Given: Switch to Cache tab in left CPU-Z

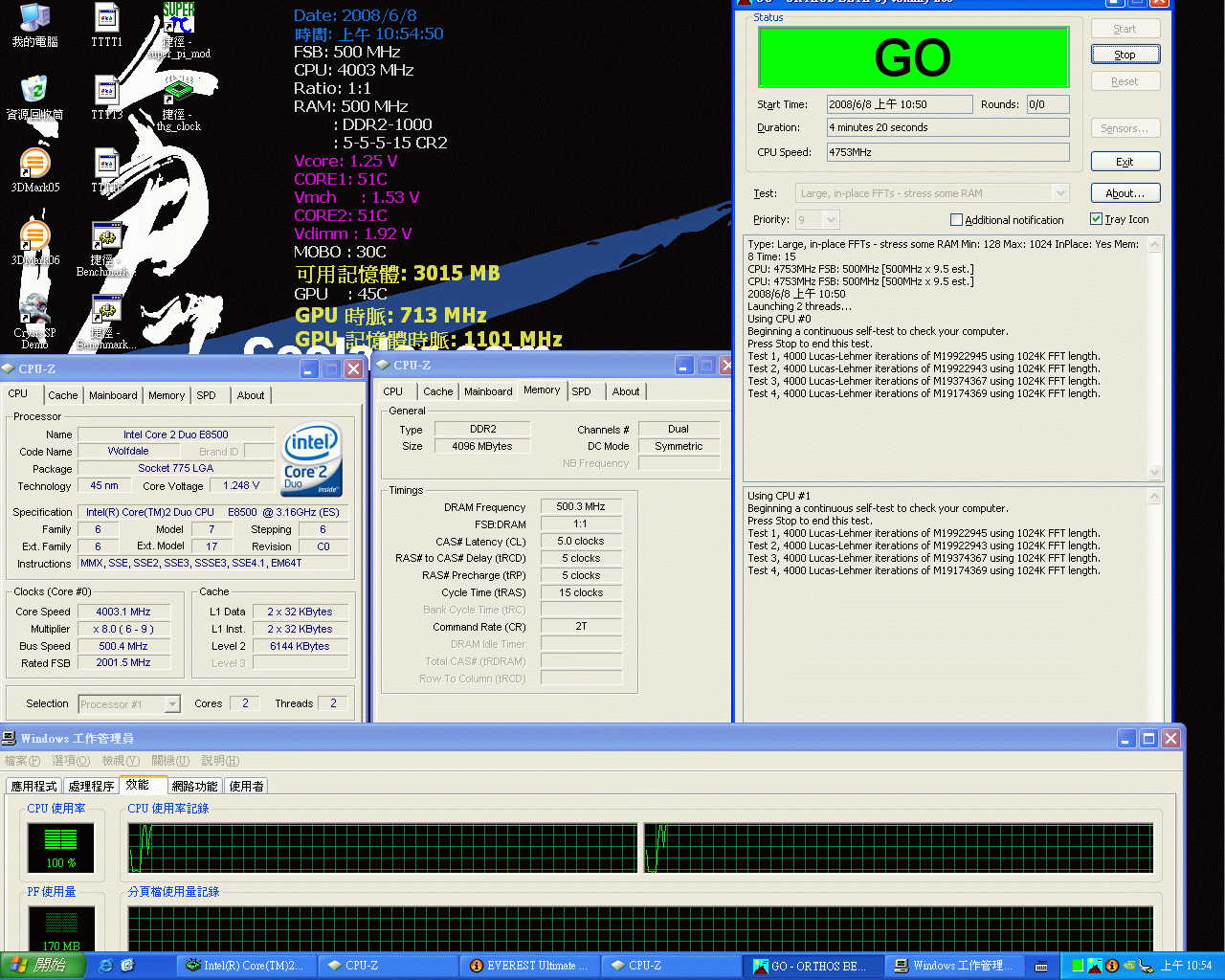Looking at the screenshot, I should coord(63,395).
